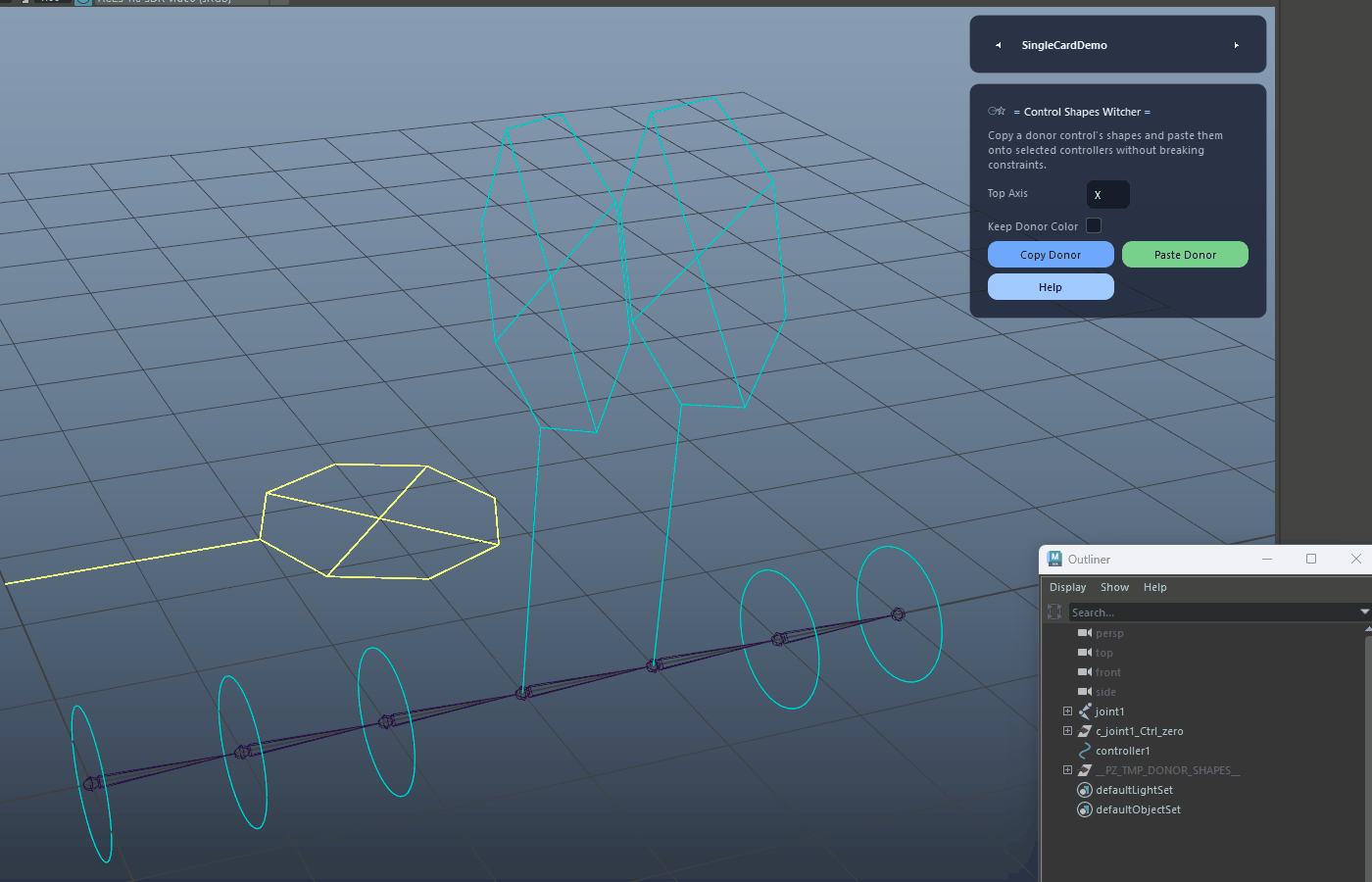Screen dimensions: 1372x882
Task: Select controller1 in the Outliner
Action: [x=1123, y=751]
